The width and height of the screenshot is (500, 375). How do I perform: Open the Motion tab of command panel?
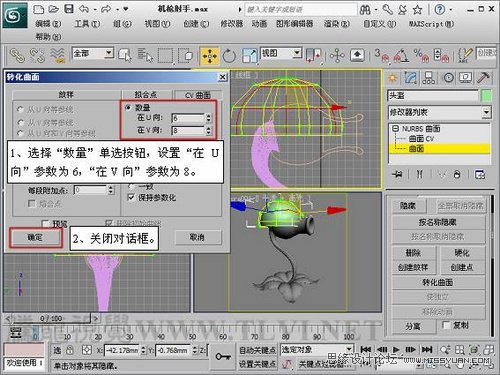tap(448, 78)
